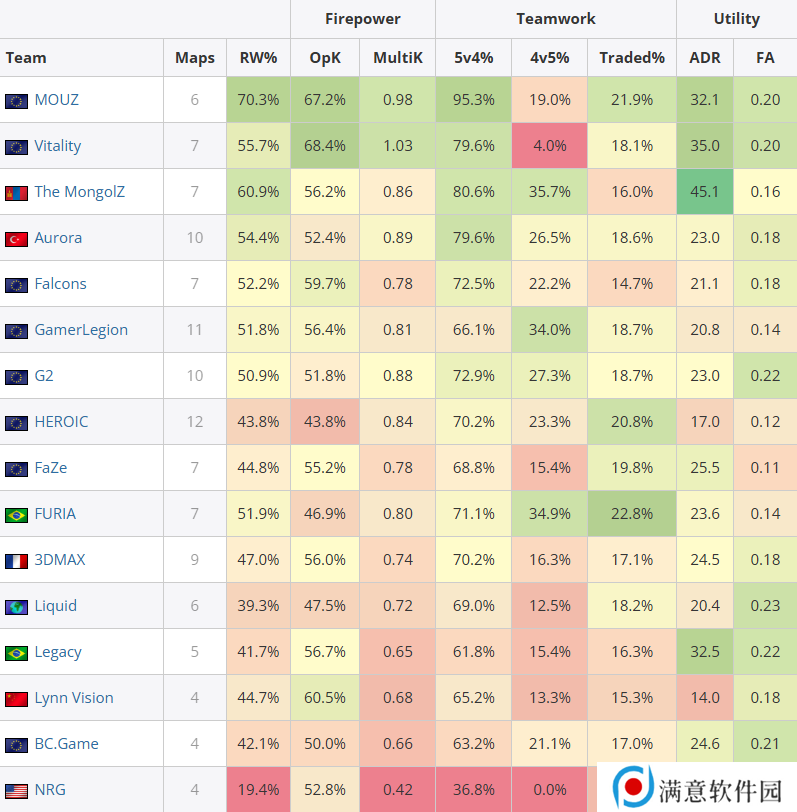
Task: Click Liquid's 0.23 FA cell
Action: [765, 606]
